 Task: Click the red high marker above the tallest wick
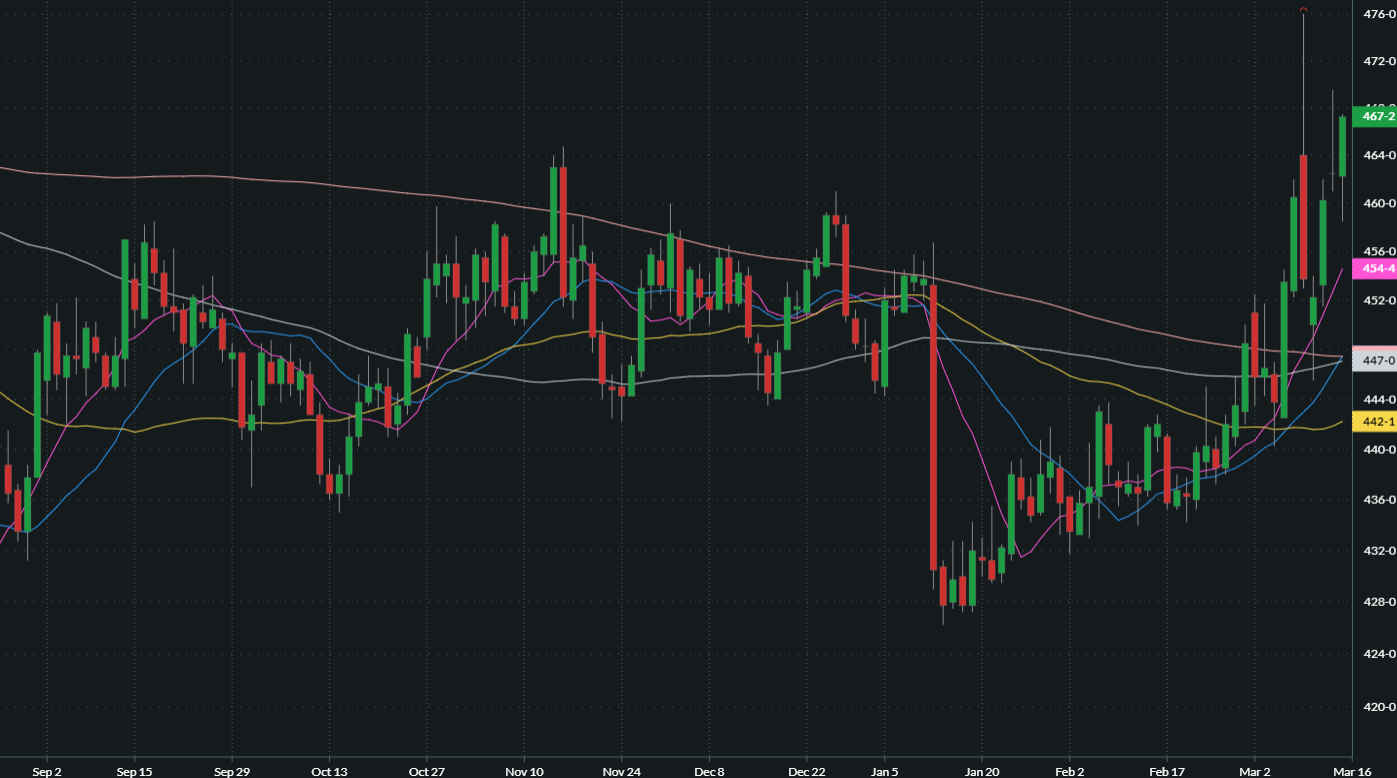[x=1304, y=10]
